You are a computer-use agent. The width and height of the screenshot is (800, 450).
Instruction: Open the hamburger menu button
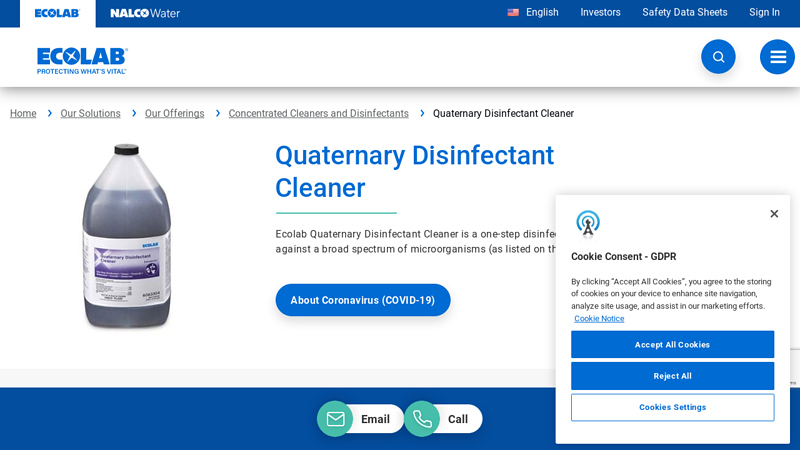coord(777,57)
